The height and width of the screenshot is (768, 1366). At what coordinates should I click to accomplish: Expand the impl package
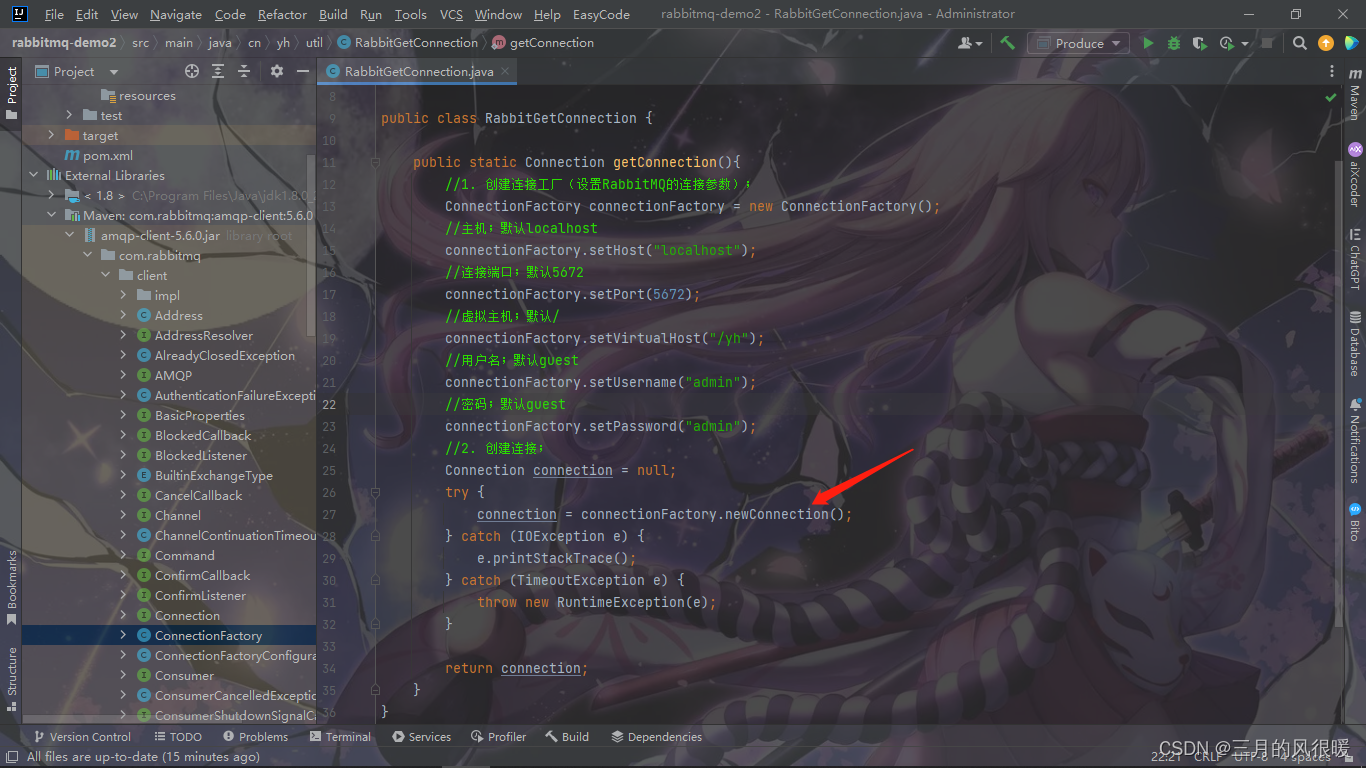[x=123, y=295]
